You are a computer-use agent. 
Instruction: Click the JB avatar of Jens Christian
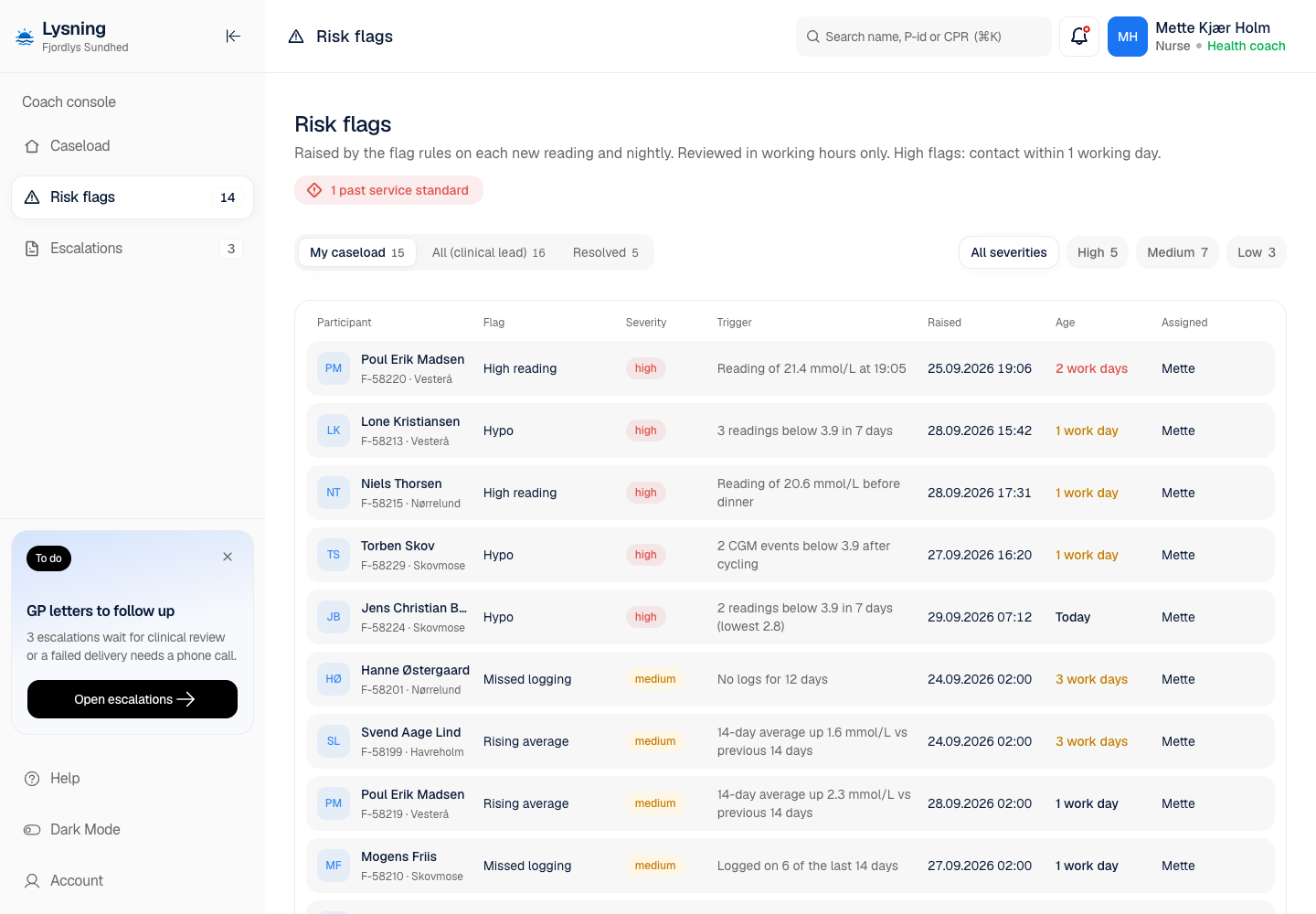(x=334, y=617)
